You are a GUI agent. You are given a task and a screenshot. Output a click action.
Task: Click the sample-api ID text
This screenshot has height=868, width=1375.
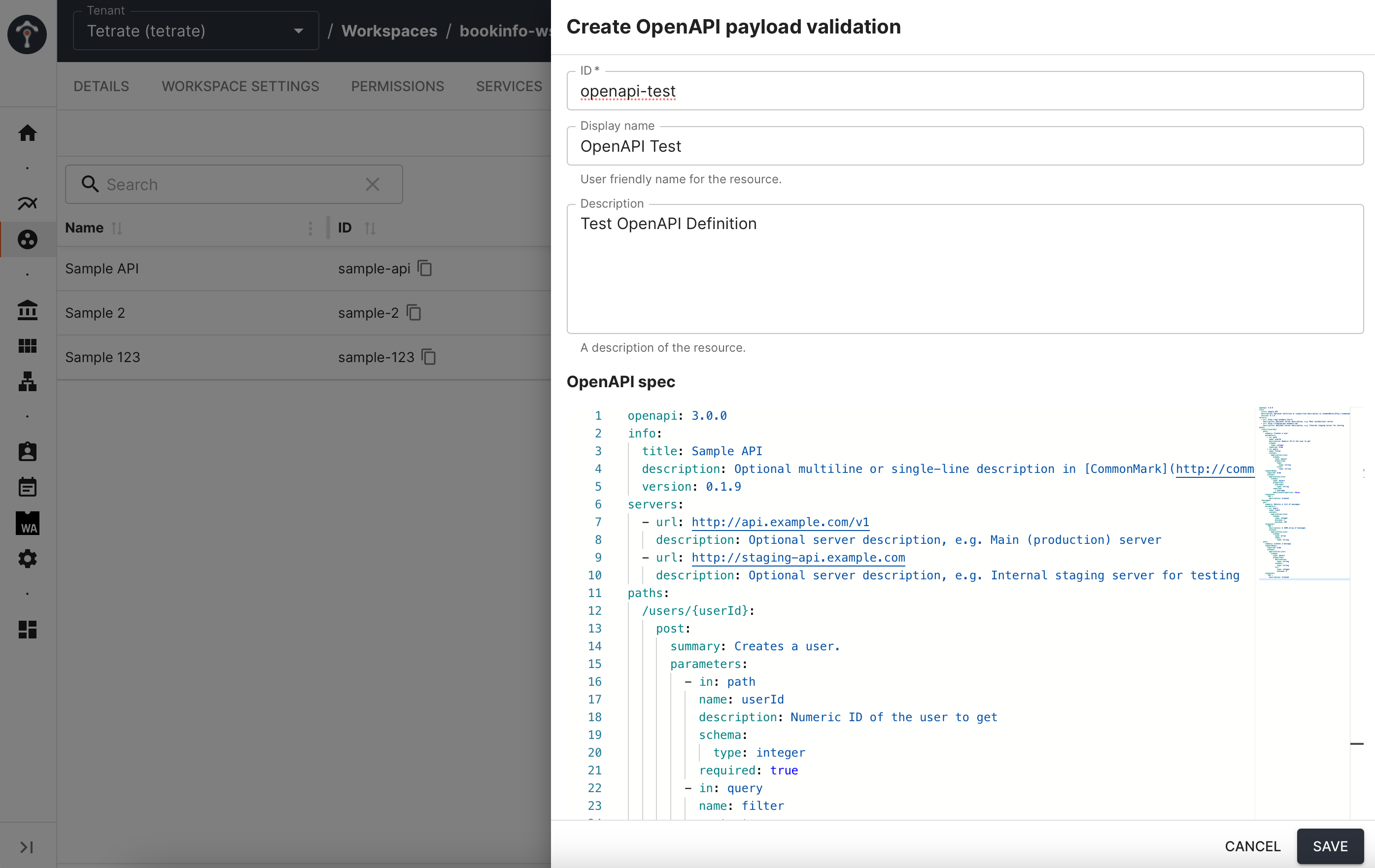374,268
